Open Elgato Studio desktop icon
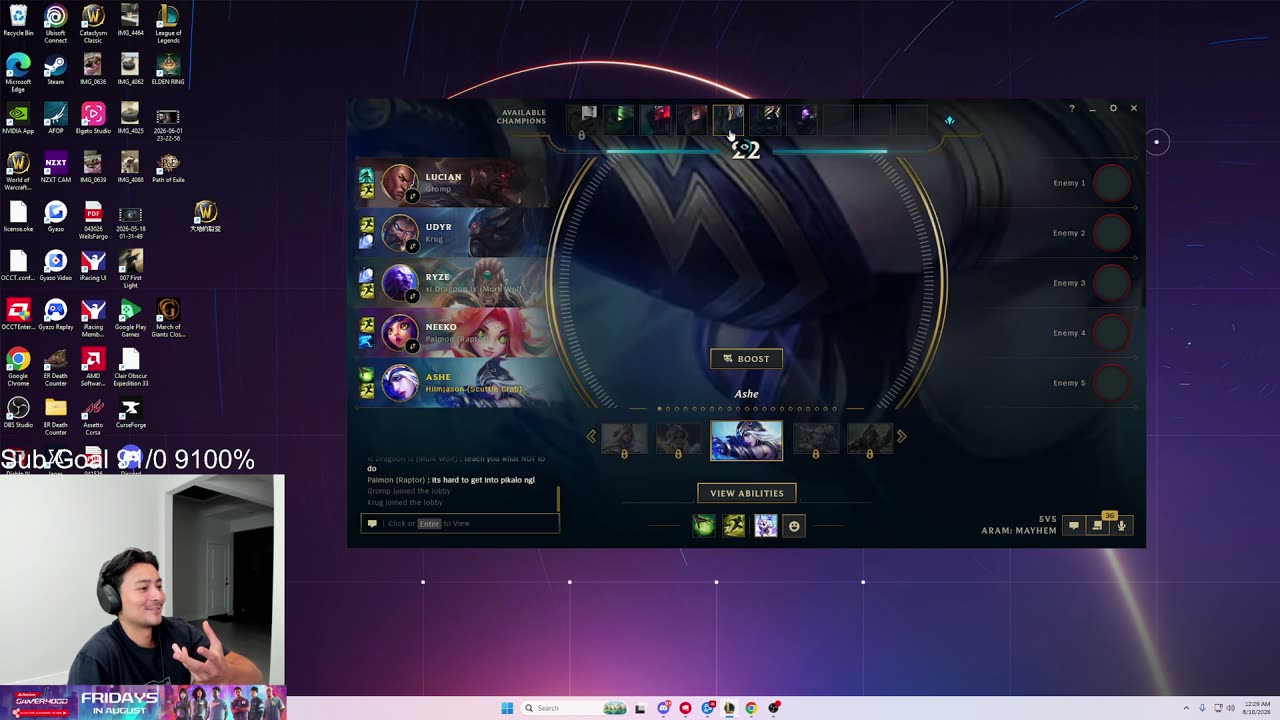 (93, 119)
